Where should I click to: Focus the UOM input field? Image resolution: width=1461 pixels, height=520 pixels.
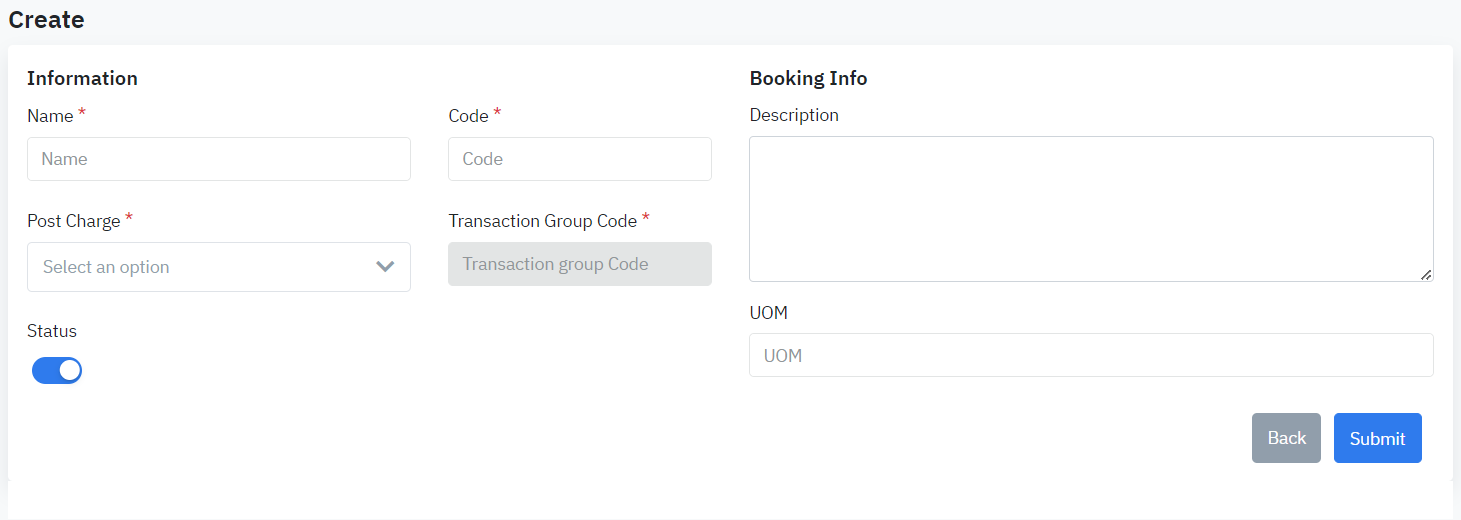click(x=1090, y=355)
